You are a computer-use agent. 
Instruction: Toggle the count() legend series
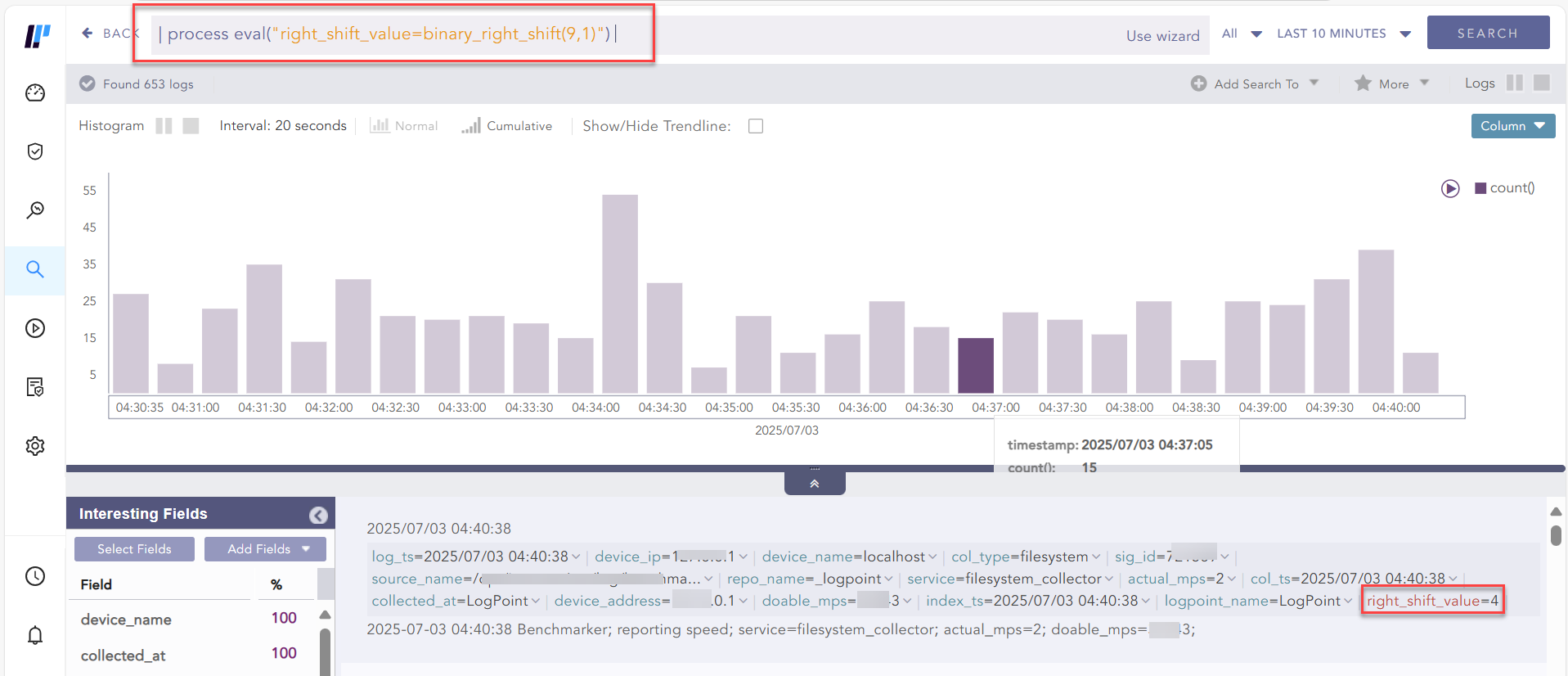click(x=1504, y=188)
